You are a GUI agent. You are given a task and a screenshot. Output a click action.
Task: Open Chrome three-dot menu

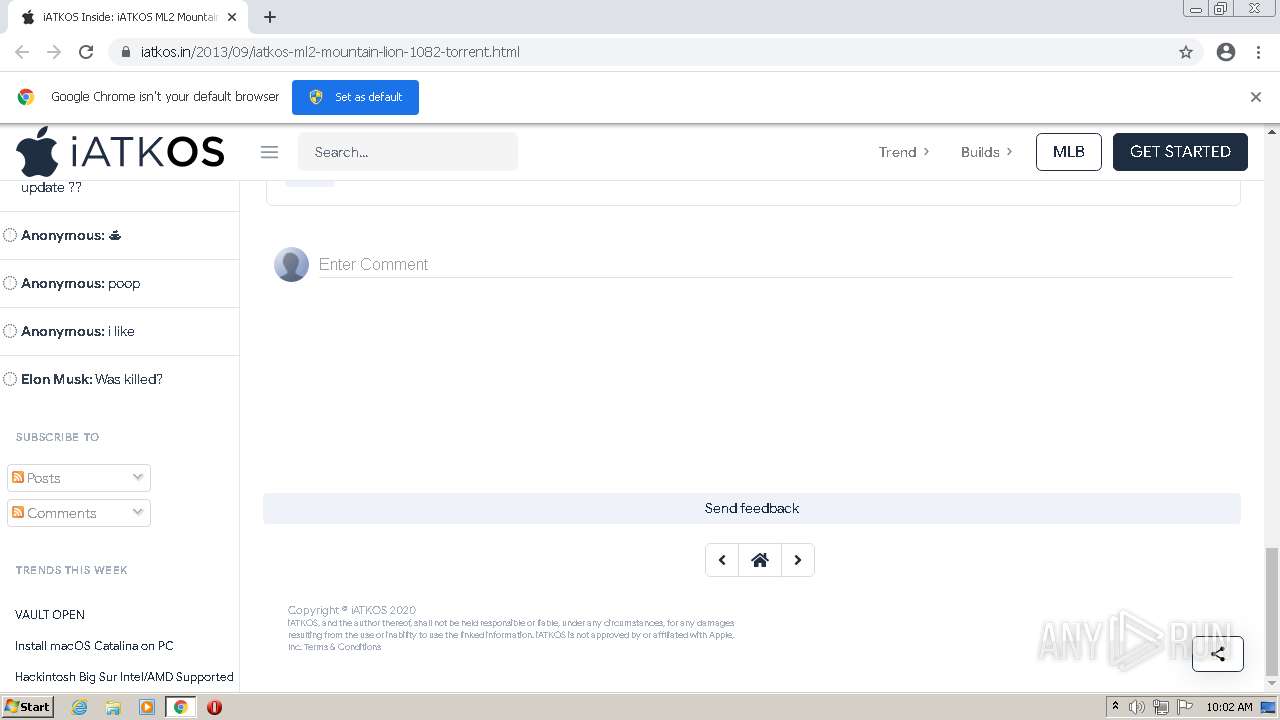point(1258,52)
